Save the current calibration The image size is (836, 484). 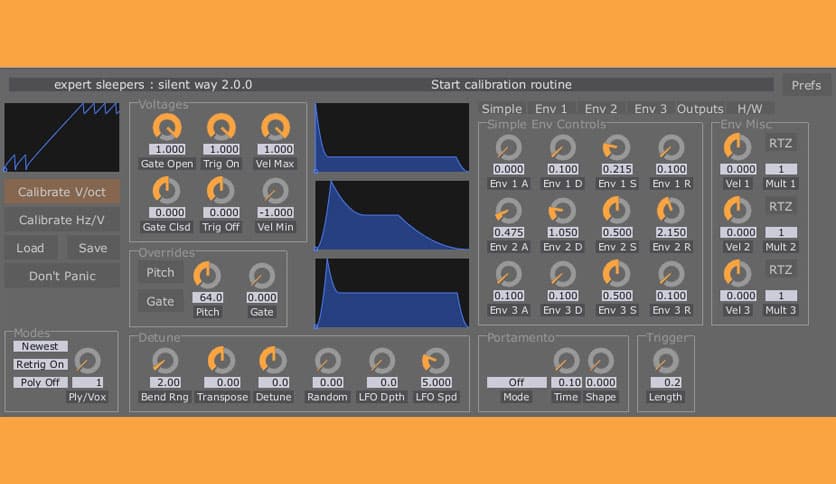[x=93, y=248]
